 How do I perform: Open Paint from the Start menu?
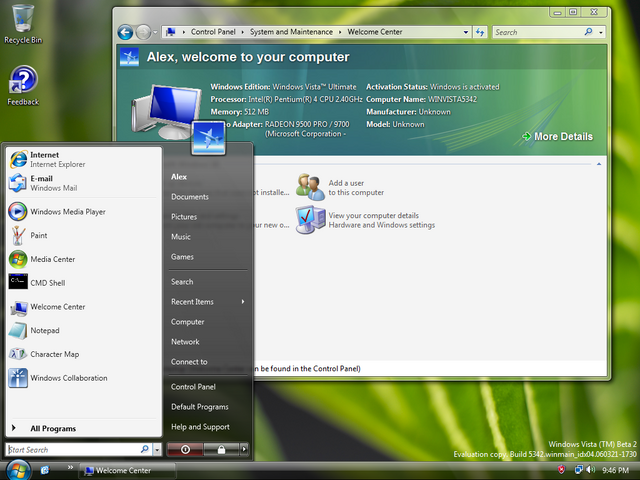pos(84,236)
